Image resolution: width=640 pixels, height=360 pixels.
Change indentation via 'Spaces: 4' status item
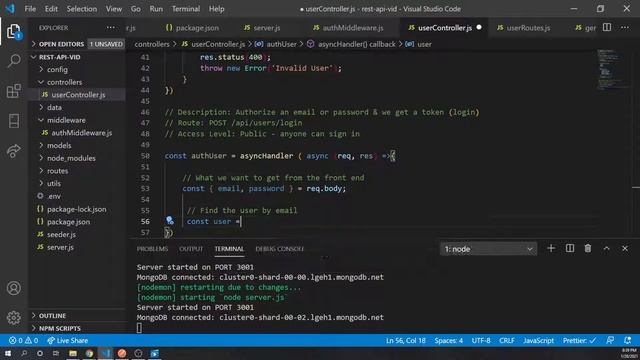pos(448,340)
